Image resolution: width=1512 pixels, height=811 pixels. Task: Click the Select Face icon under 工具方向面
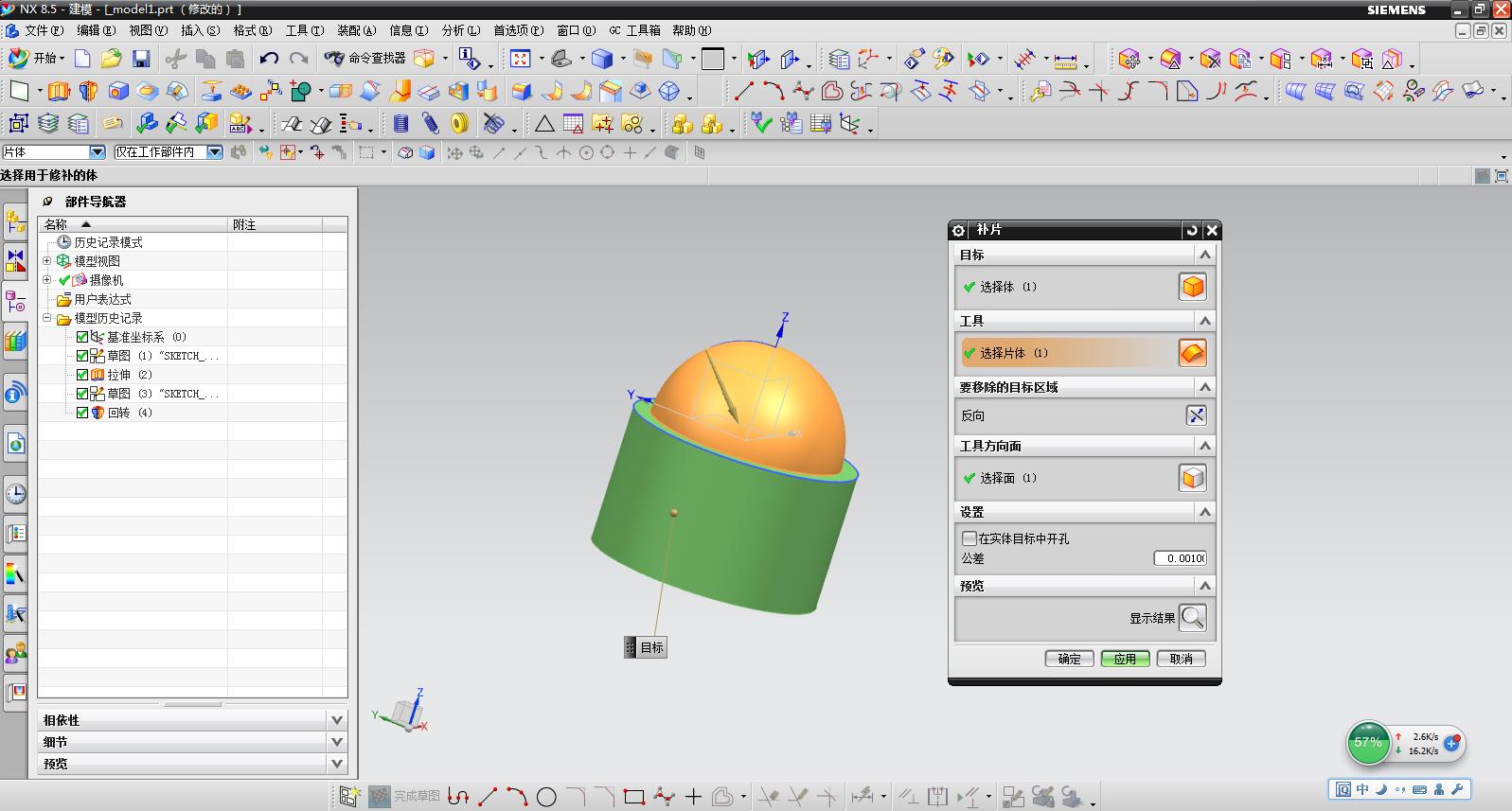coord(1192,478)
